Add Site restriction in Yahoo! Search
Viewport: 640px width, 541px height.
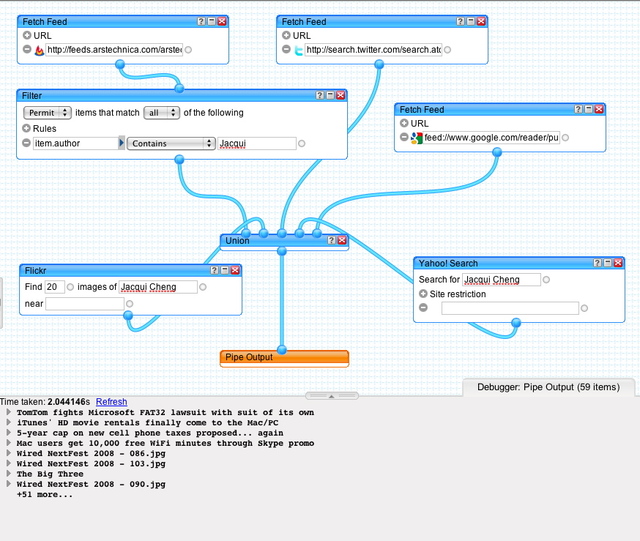pyautogui.click(x=423, y=294)
